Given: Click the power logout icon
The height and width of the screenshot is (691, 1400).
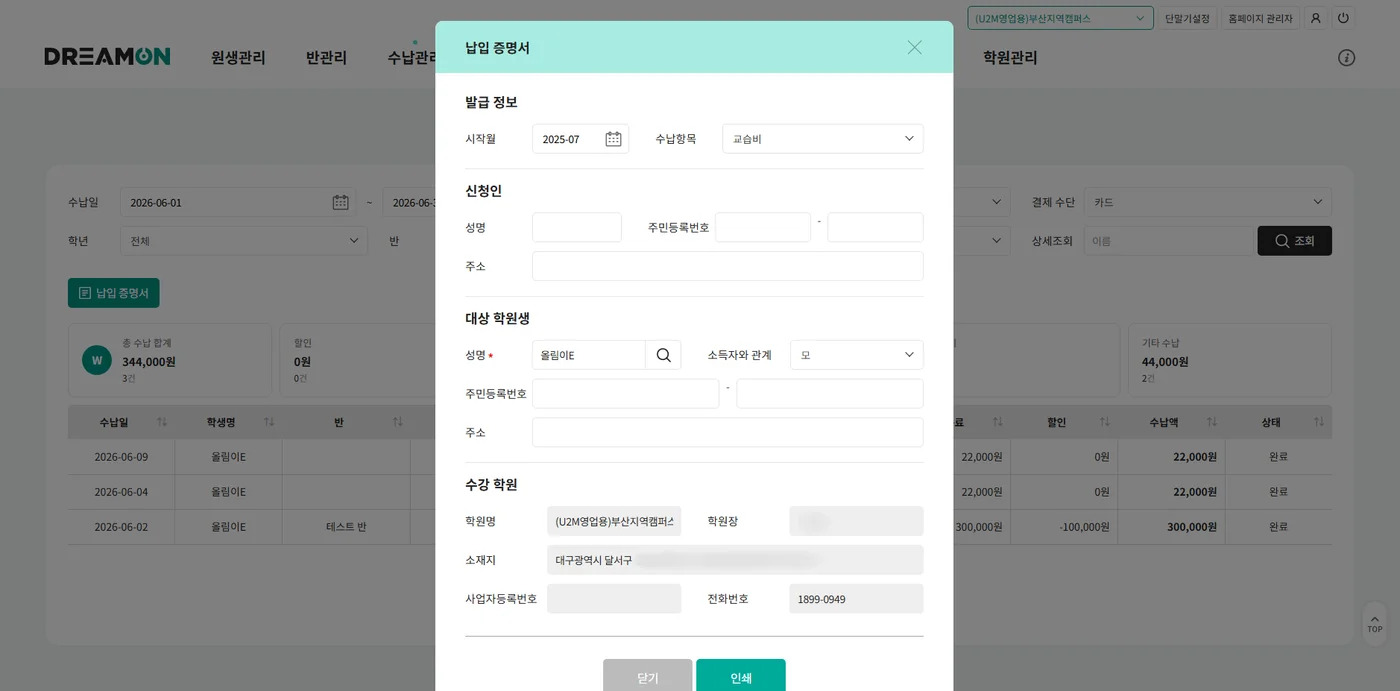Looking at the screenshot, I should click(x=1343, y=18).
